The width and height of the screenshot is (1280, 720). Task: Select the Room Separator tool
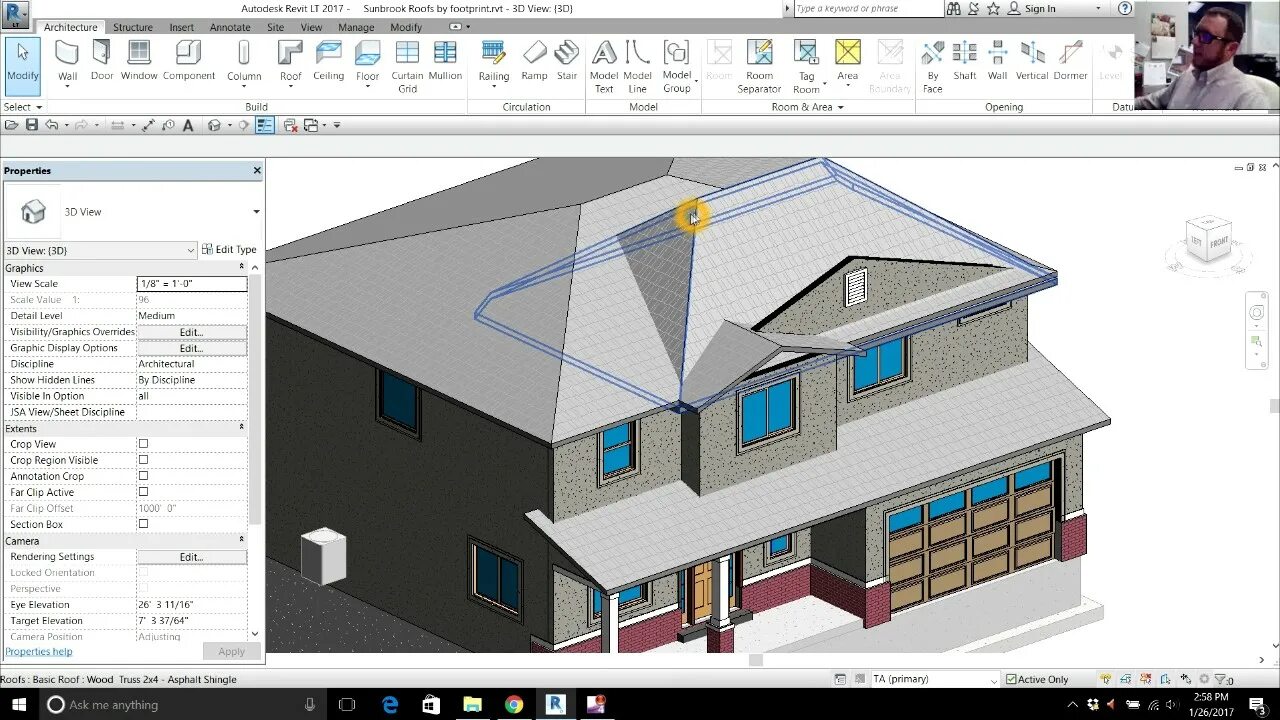(759, 66)
